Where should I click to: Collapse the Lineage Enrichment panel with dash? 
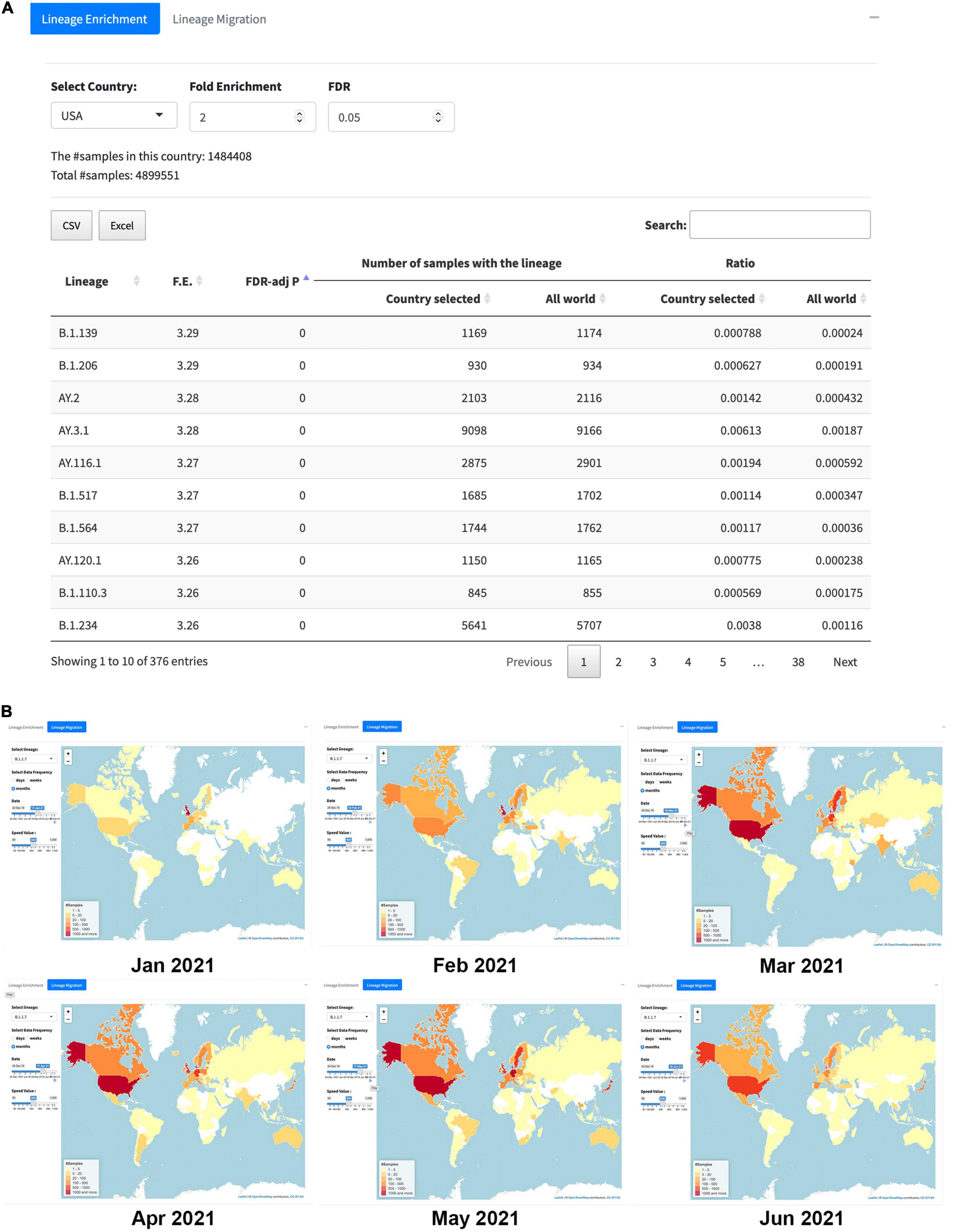(x=874, y=17)
